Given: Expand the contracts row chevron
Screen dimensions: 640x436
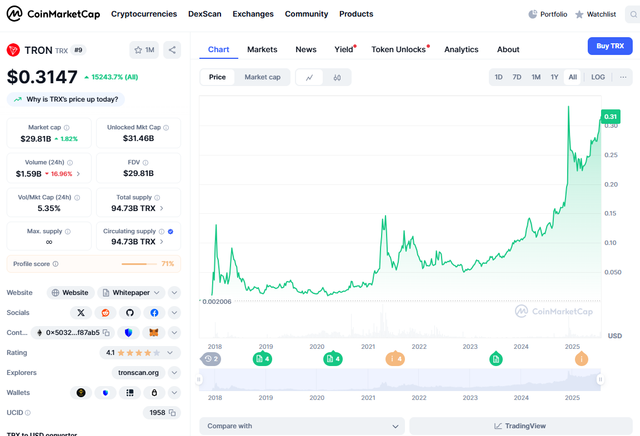Looking at the screenshot, I should [174, 333].
